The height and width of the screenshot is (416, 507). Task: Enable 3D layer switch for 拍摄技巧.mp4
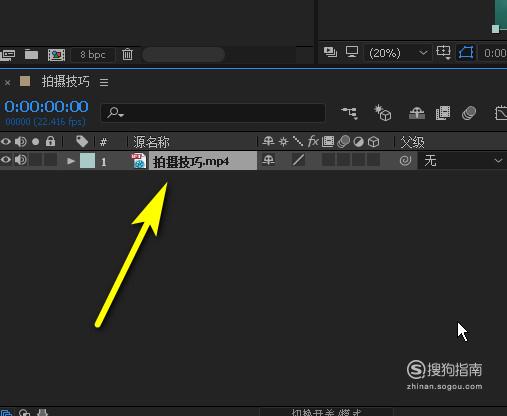point(373,160)
